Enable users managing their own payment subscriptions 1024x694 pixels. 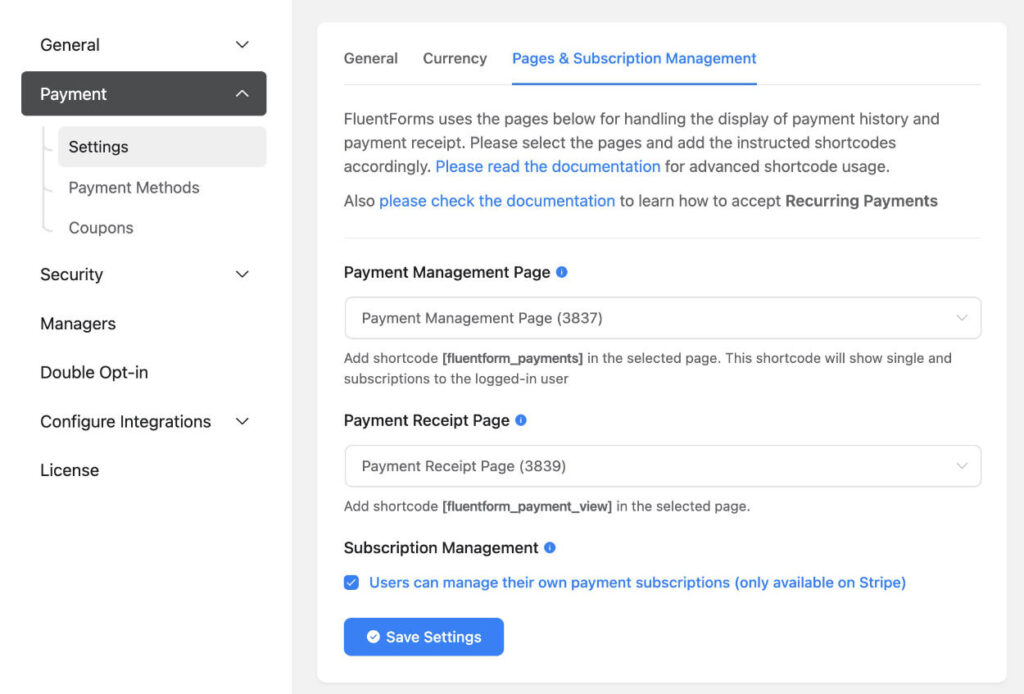[351, 582]
